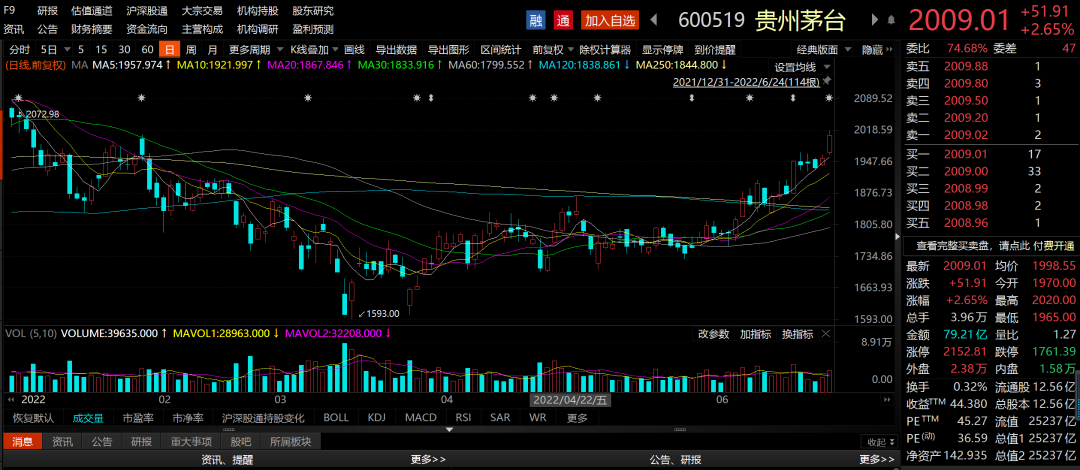
Task: Open 沪深股通 menu item
Action: 147,10
